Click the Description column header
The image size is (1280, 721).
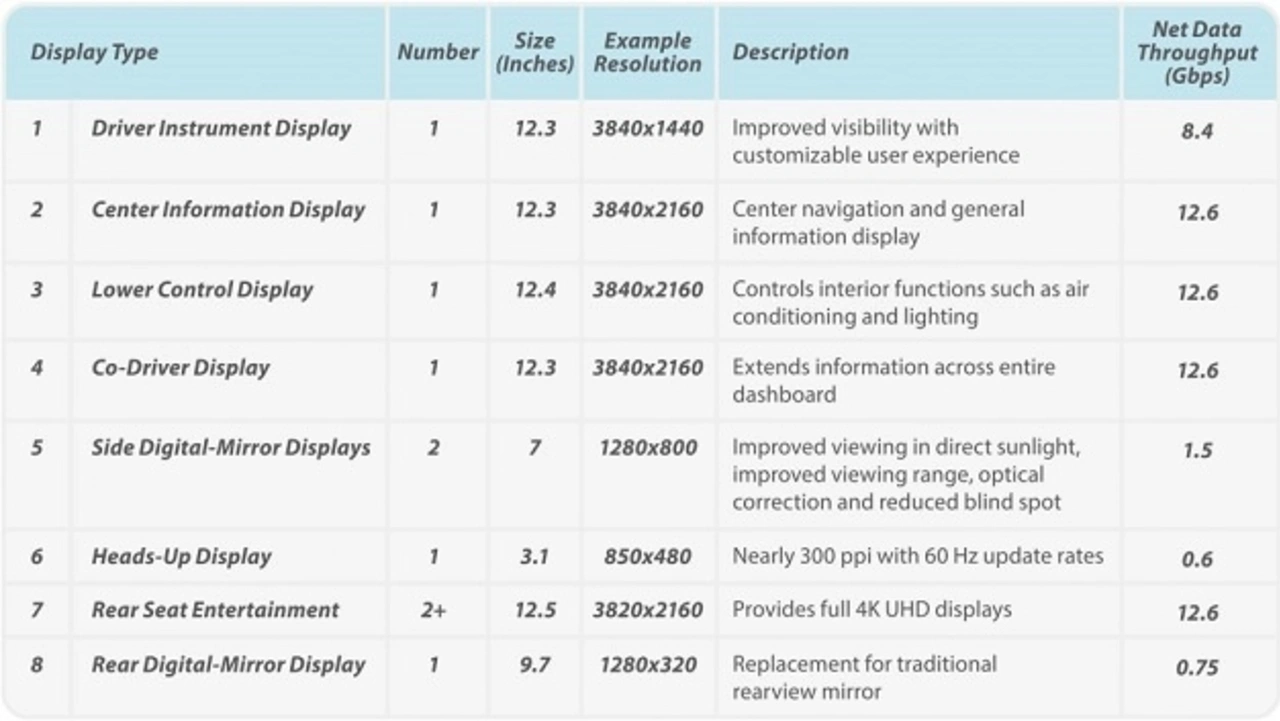tap(790, 53)
